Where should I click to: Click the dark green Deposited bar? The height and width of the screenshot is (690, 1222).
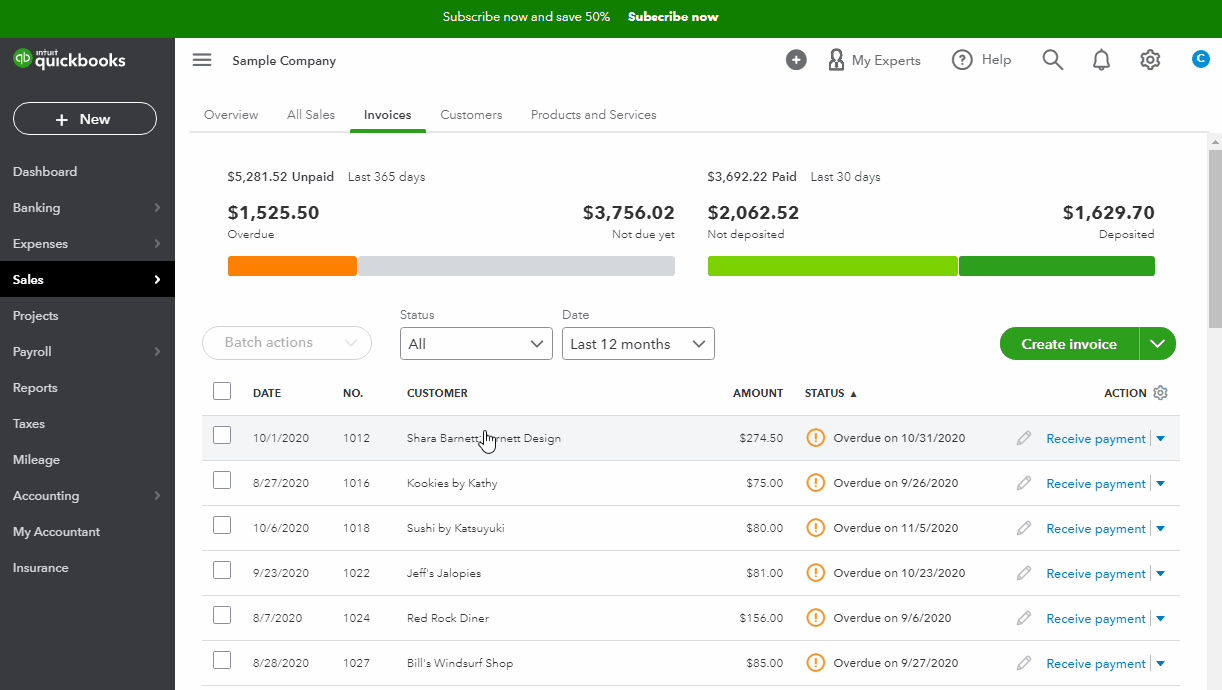[1057, 266]
